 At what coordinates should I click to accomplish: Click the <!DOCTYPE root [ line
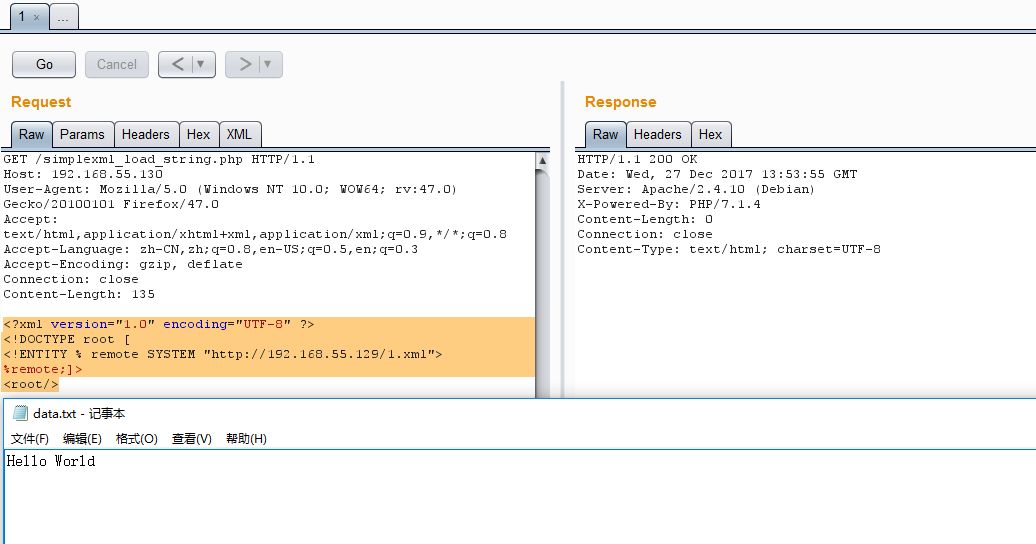coord(67,339)
